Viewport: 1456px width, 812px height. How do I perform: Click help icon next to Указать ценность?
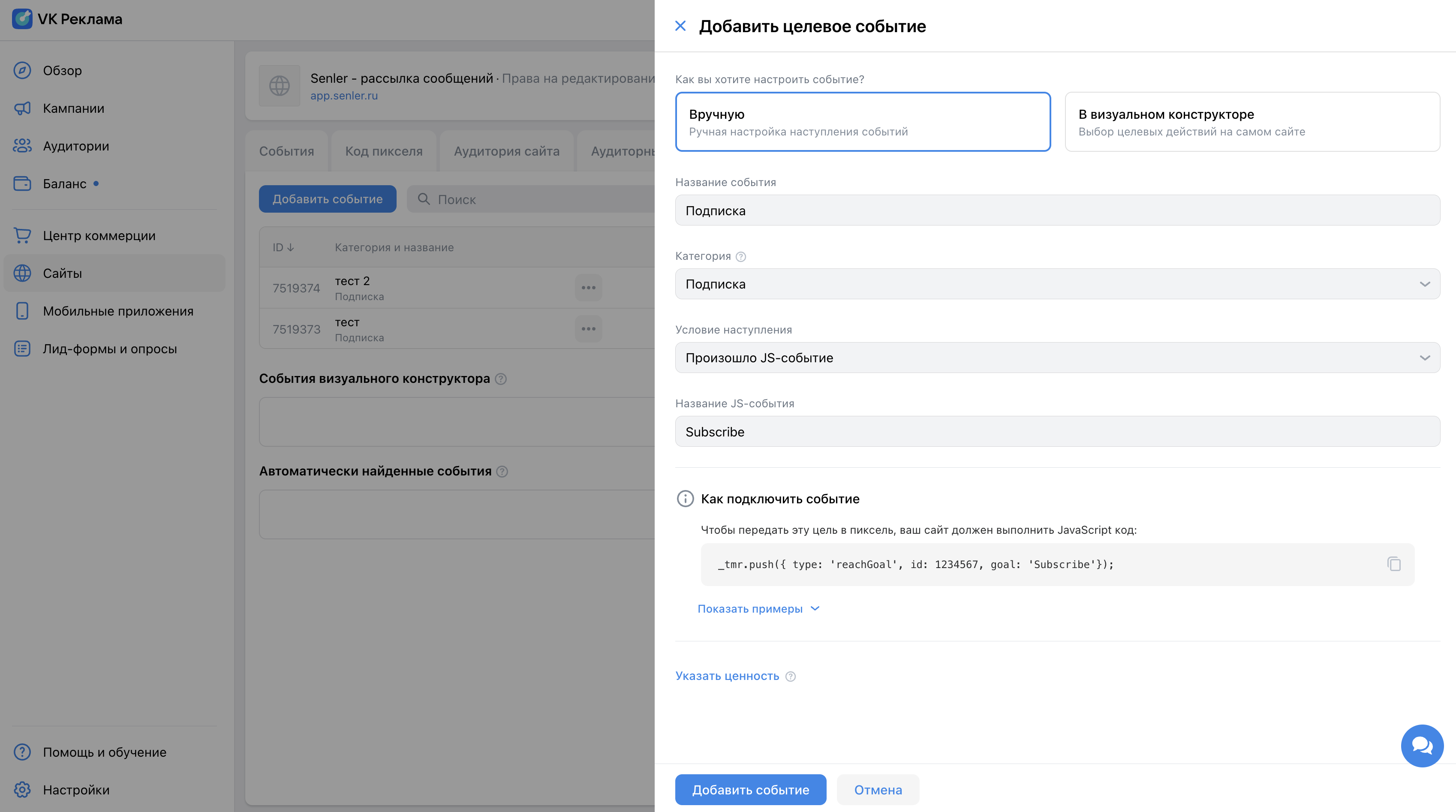tap(791, 677)
